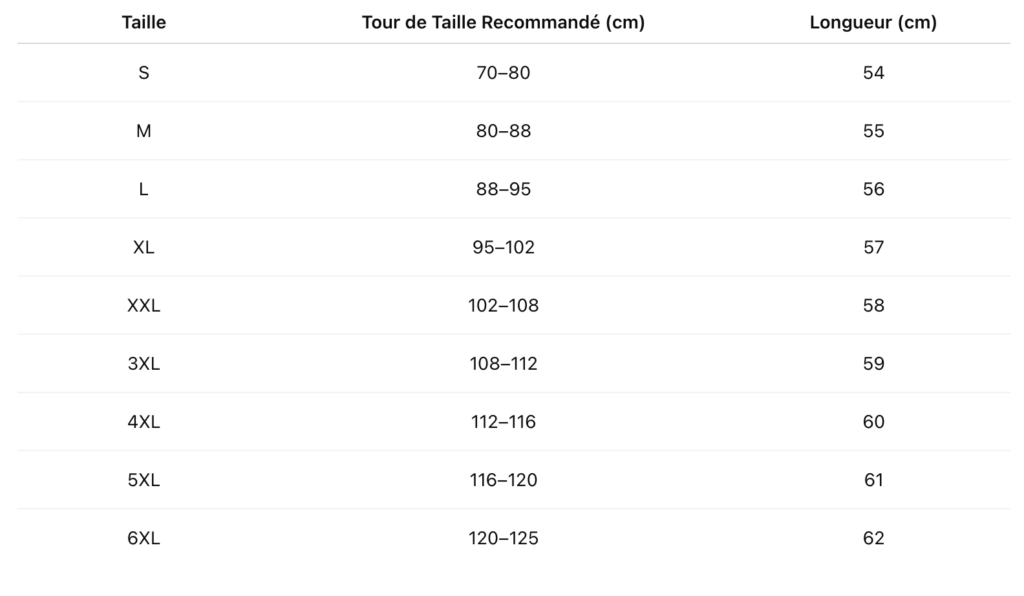Select length value 62
1024x596 pixels.
tap(873, 538)
